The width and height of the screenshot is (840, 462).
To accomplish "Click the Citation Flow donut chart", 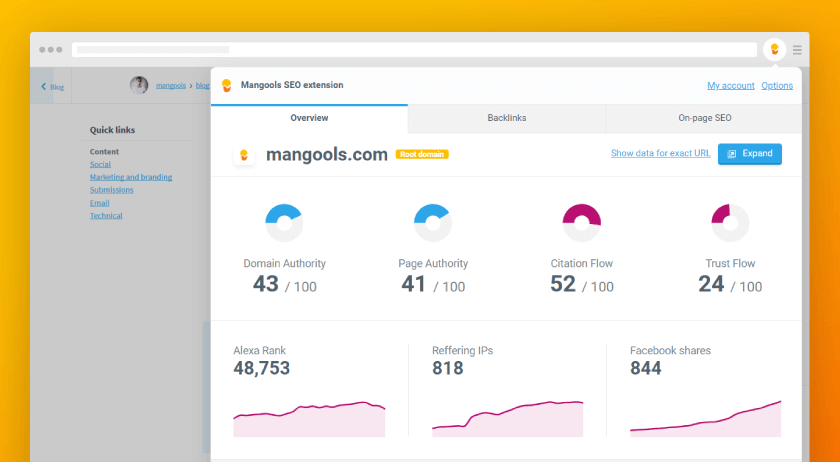I will (x=582, y=222).
